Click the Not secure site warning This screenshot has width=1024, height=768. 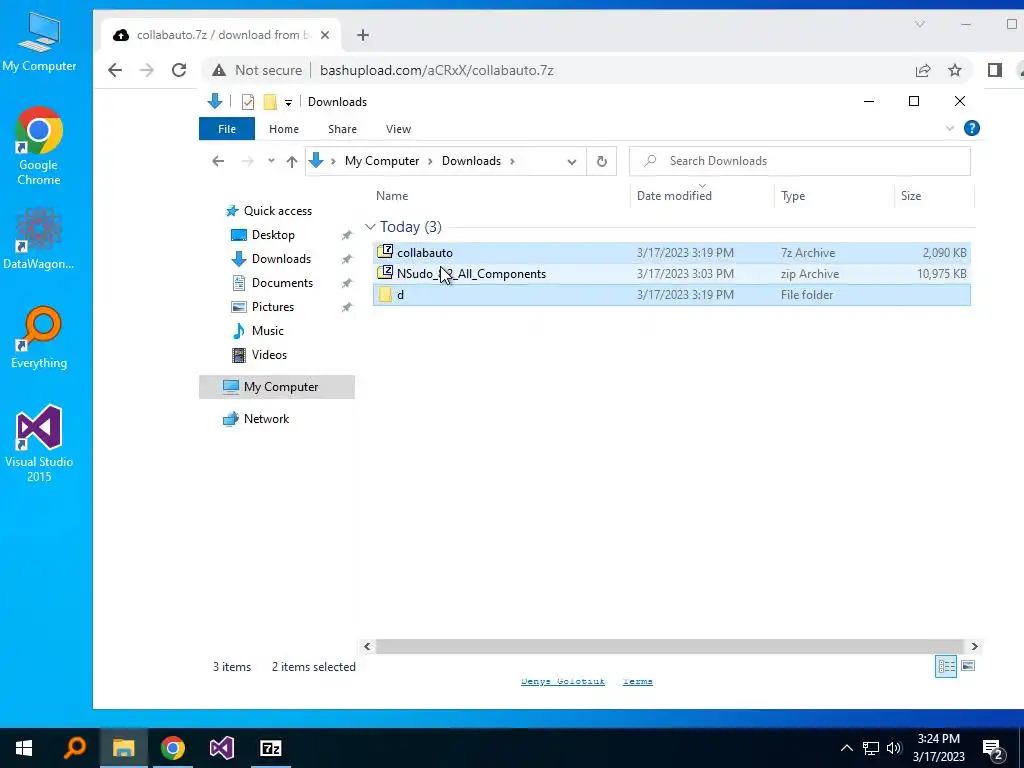tap(257, 70)
